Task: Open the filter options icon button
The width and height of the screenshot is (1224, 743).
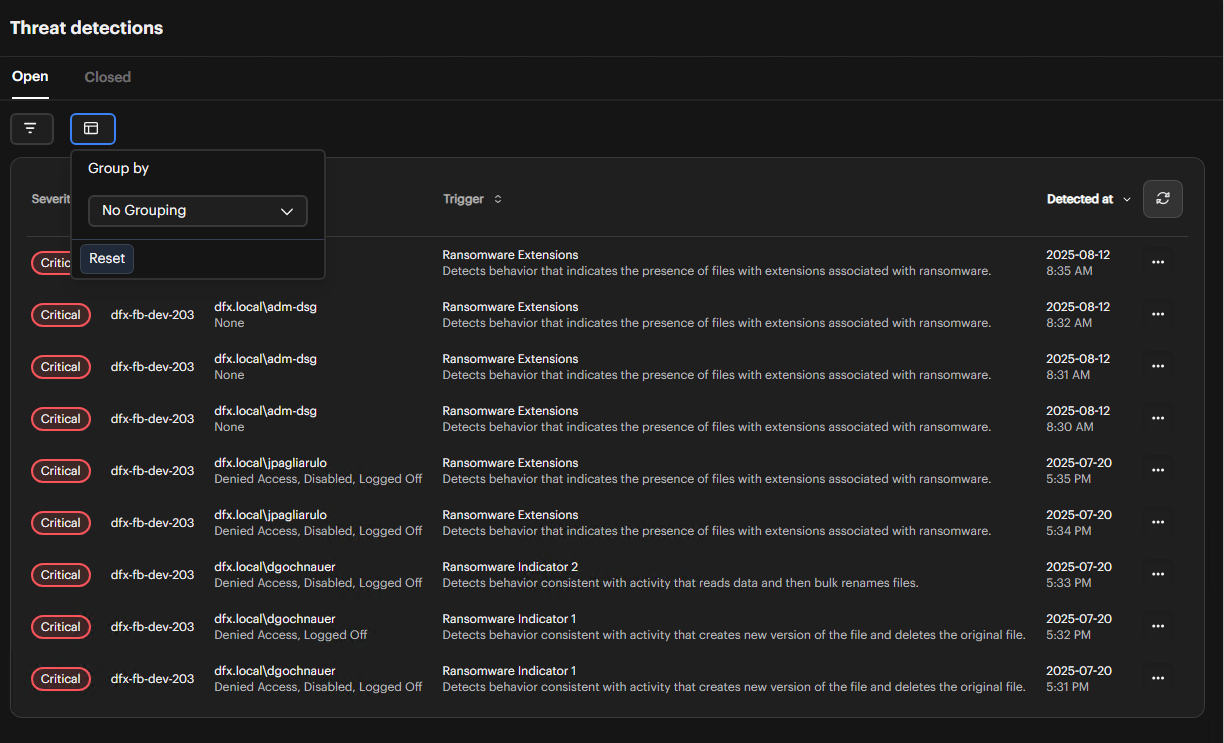Action: tap(31, 128)
